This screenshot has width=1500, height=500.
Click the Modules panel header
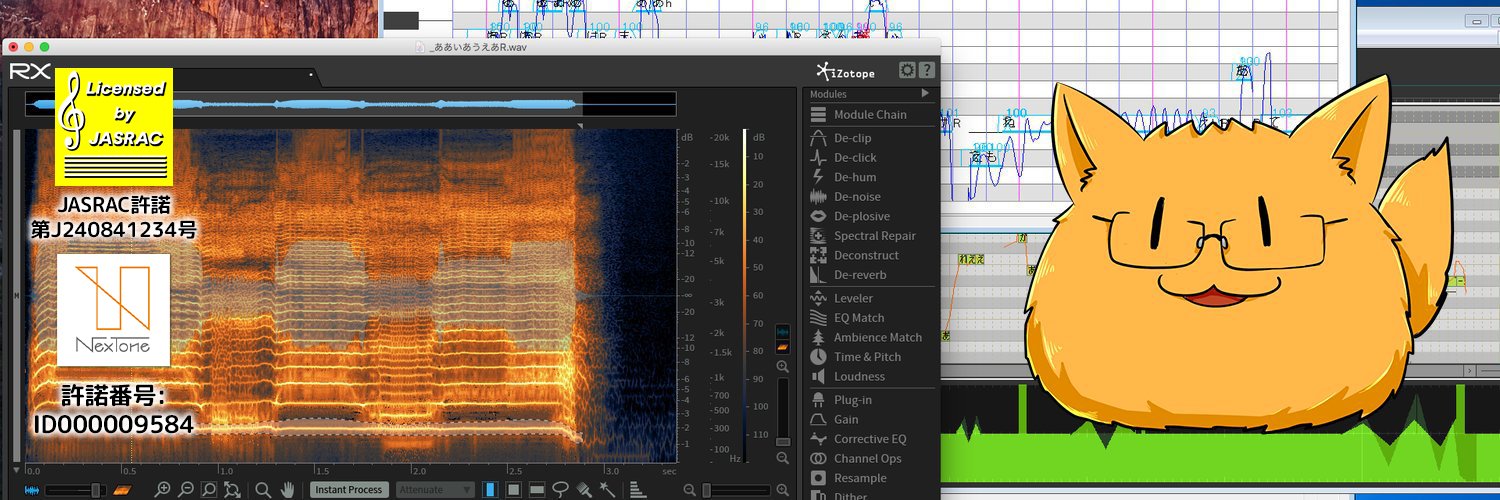(x=870, y=93)
